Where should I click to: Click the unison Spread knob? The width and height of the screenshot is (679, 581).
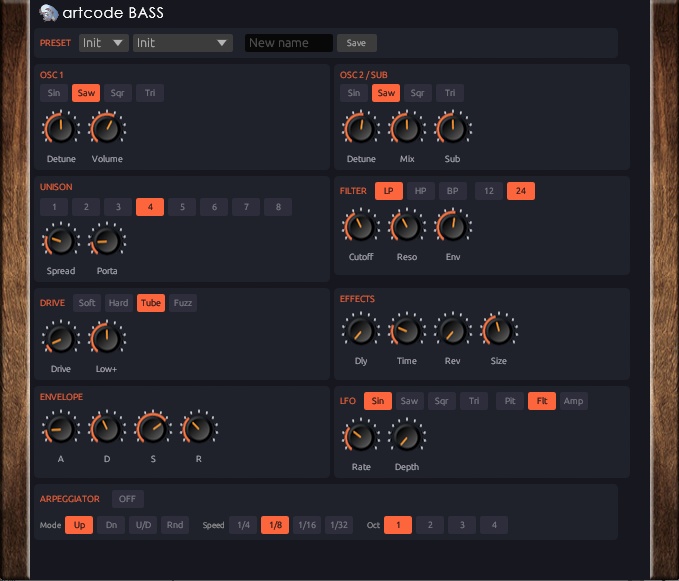[x=61, y=240]
